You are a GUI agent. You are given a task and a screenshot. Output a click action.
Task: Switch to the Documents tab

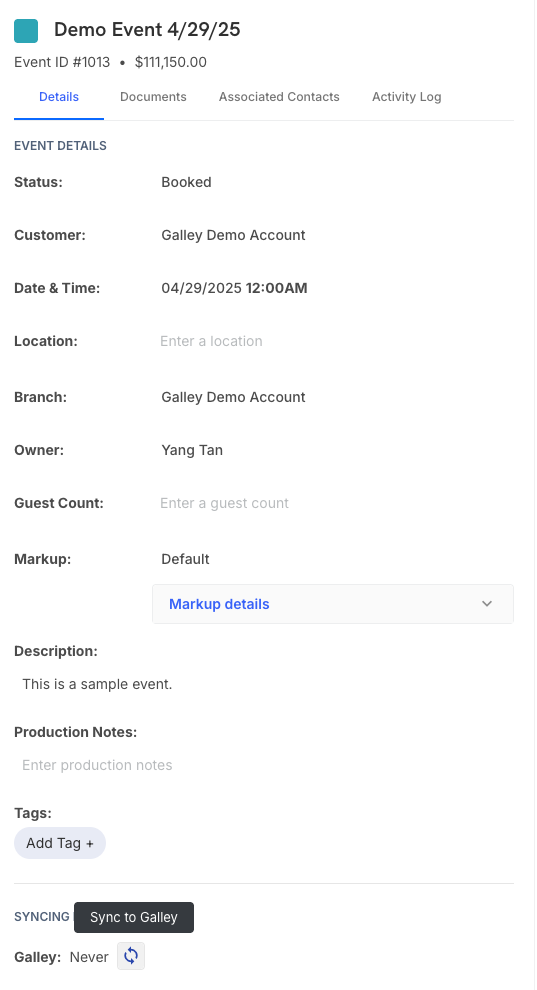pos(153,97)
